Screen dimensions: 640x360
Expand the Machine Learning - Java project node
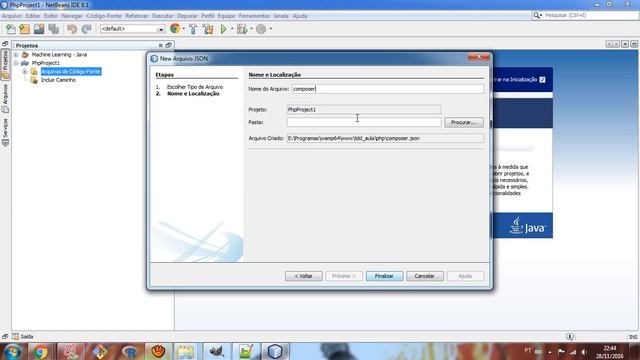[x=16, y=54]
